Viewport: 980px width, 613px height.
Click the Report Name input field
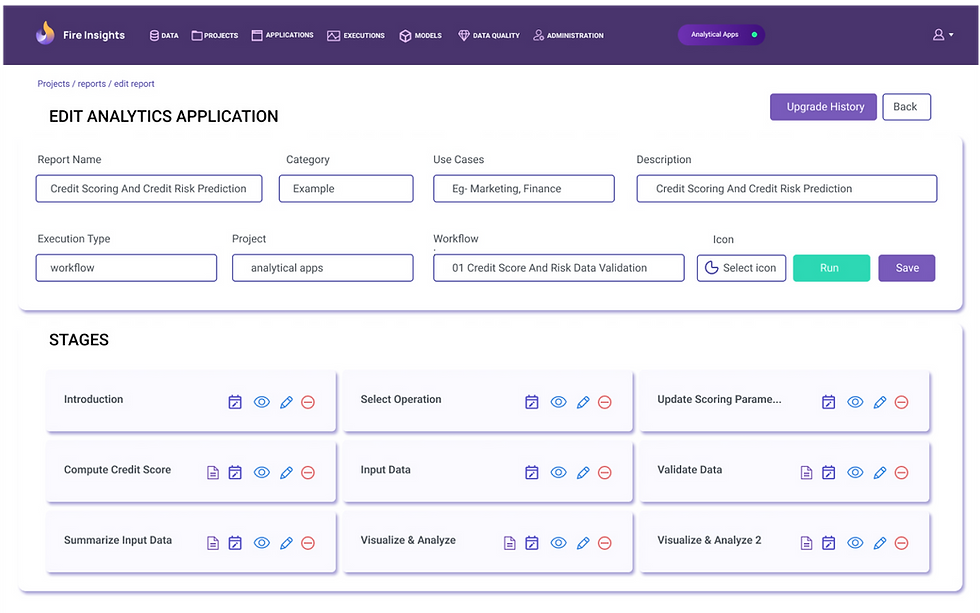[x=149, y=188]
